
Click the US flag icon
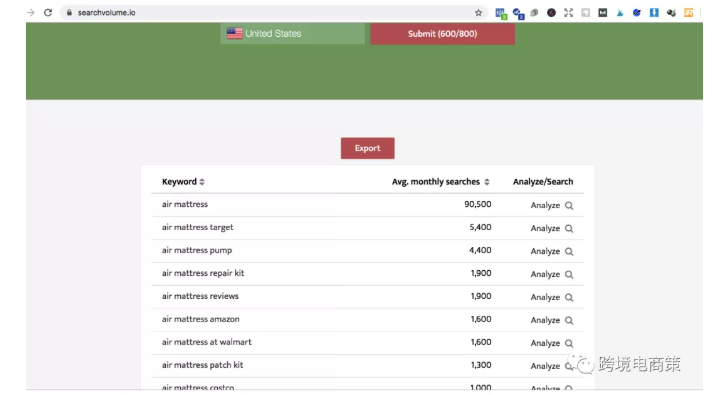235,34
